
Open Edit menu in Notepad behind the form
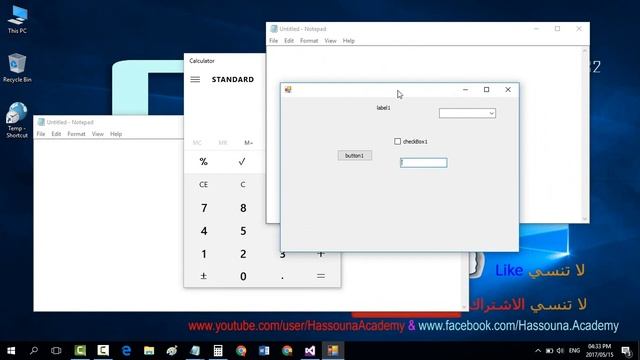pos(289,41)
